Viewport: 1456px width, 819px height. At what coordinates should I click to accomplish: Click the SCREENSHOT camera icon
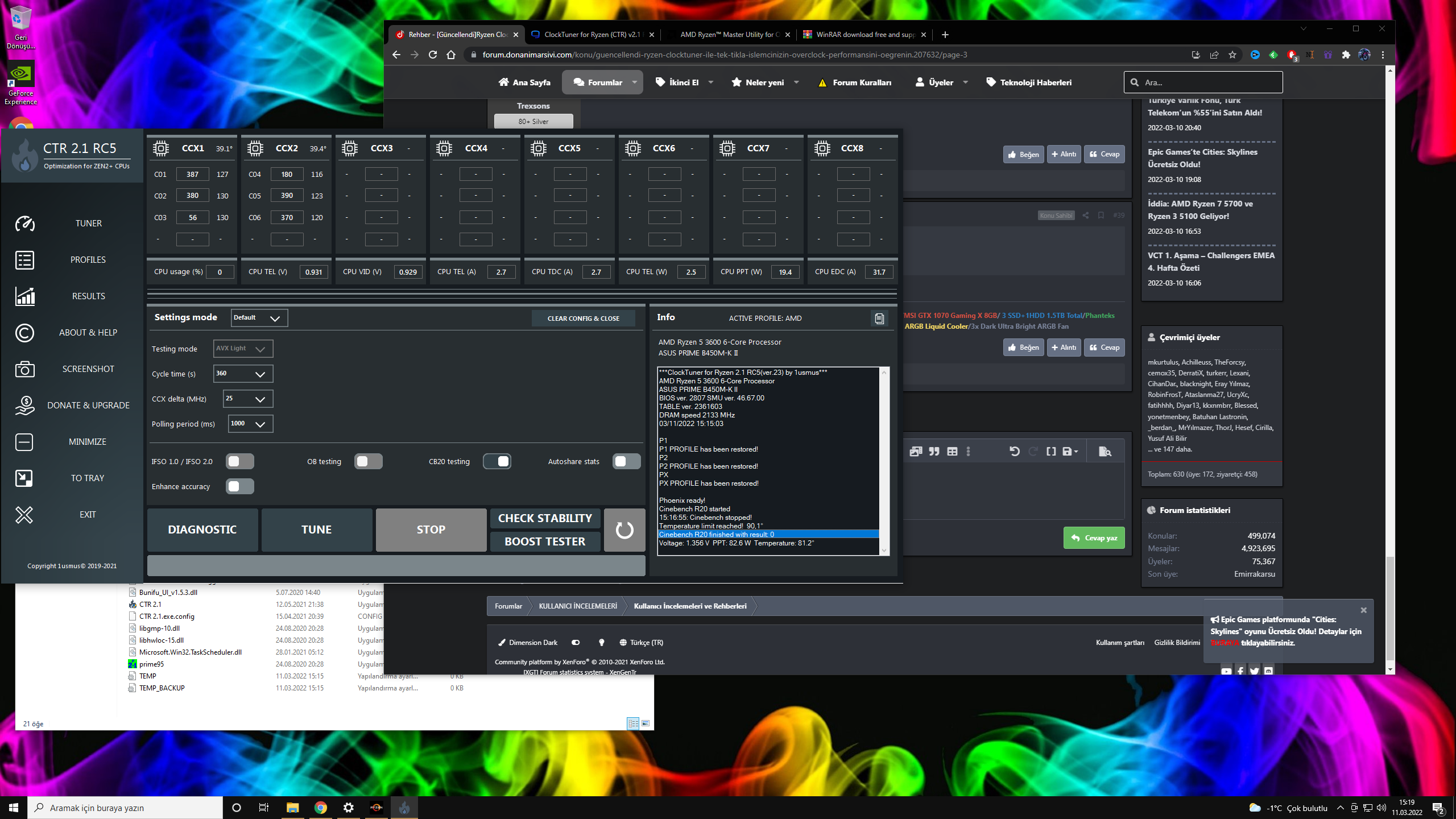point(24,369)
